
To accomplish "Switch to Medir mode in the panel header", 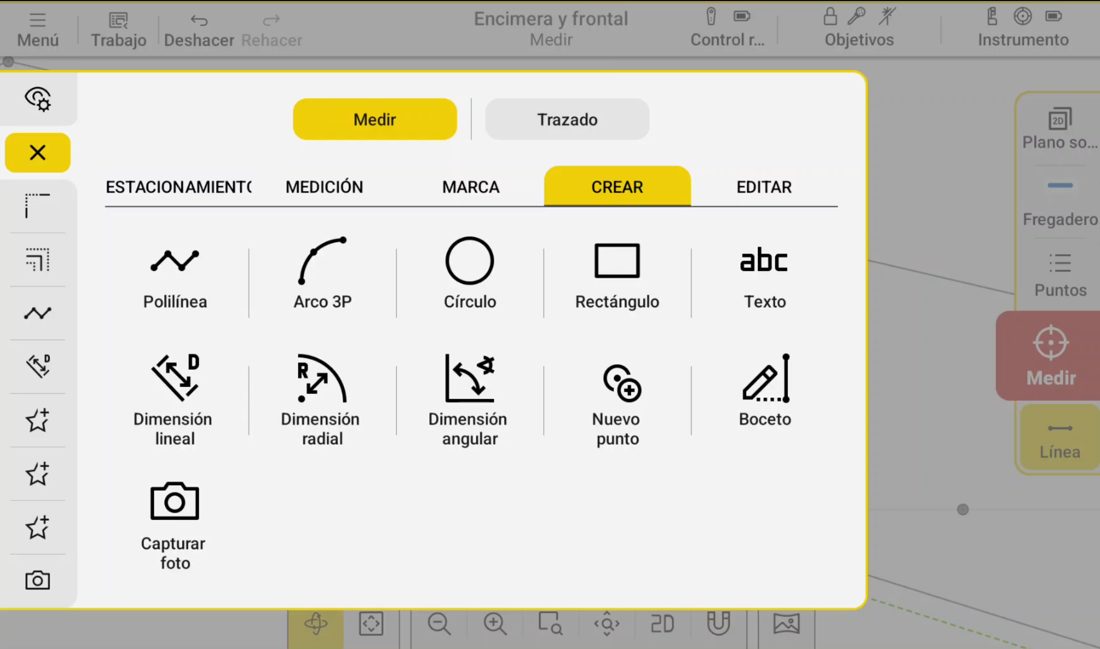I will 375,119.
